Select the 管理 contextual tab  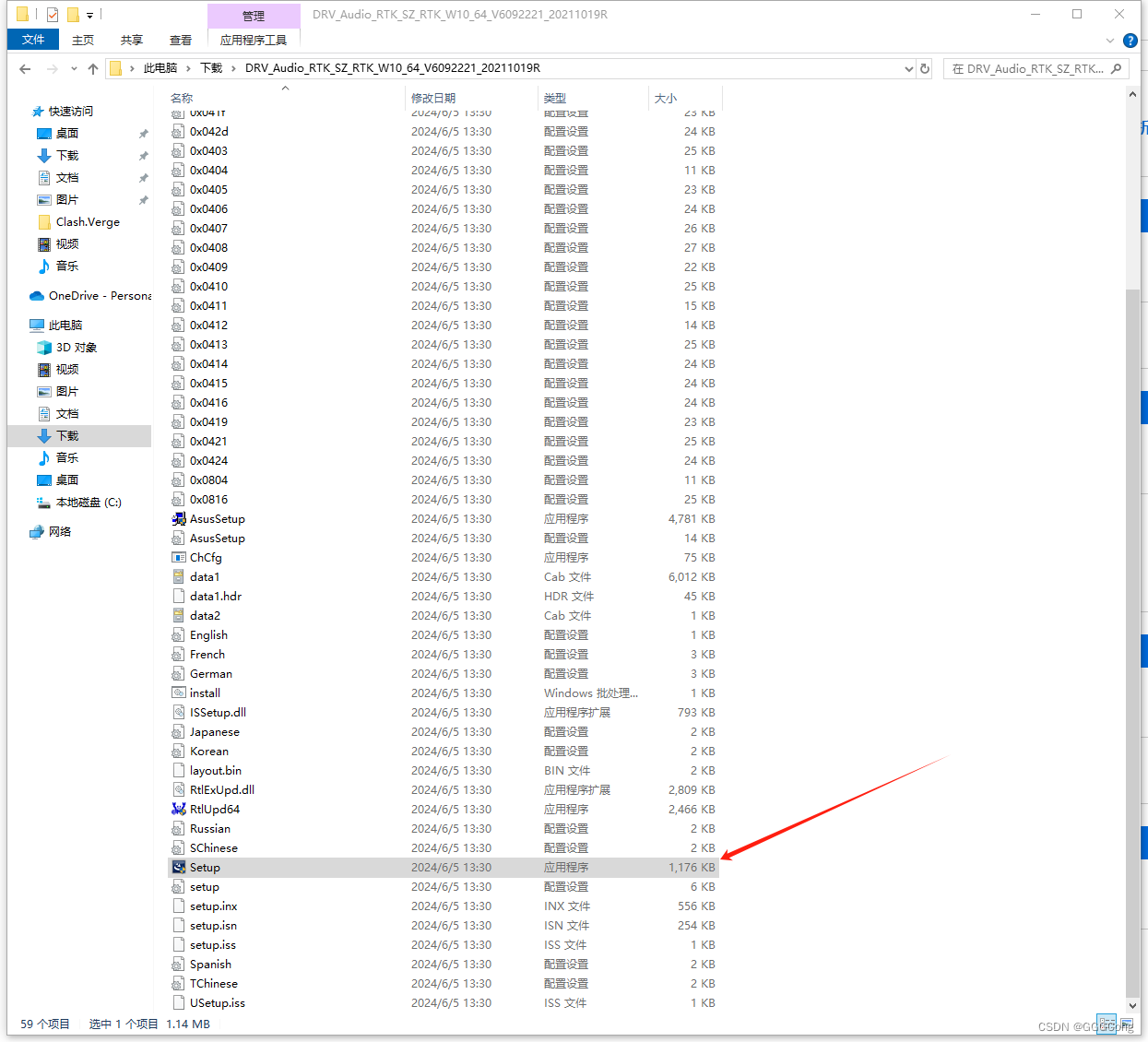[254, 16]
